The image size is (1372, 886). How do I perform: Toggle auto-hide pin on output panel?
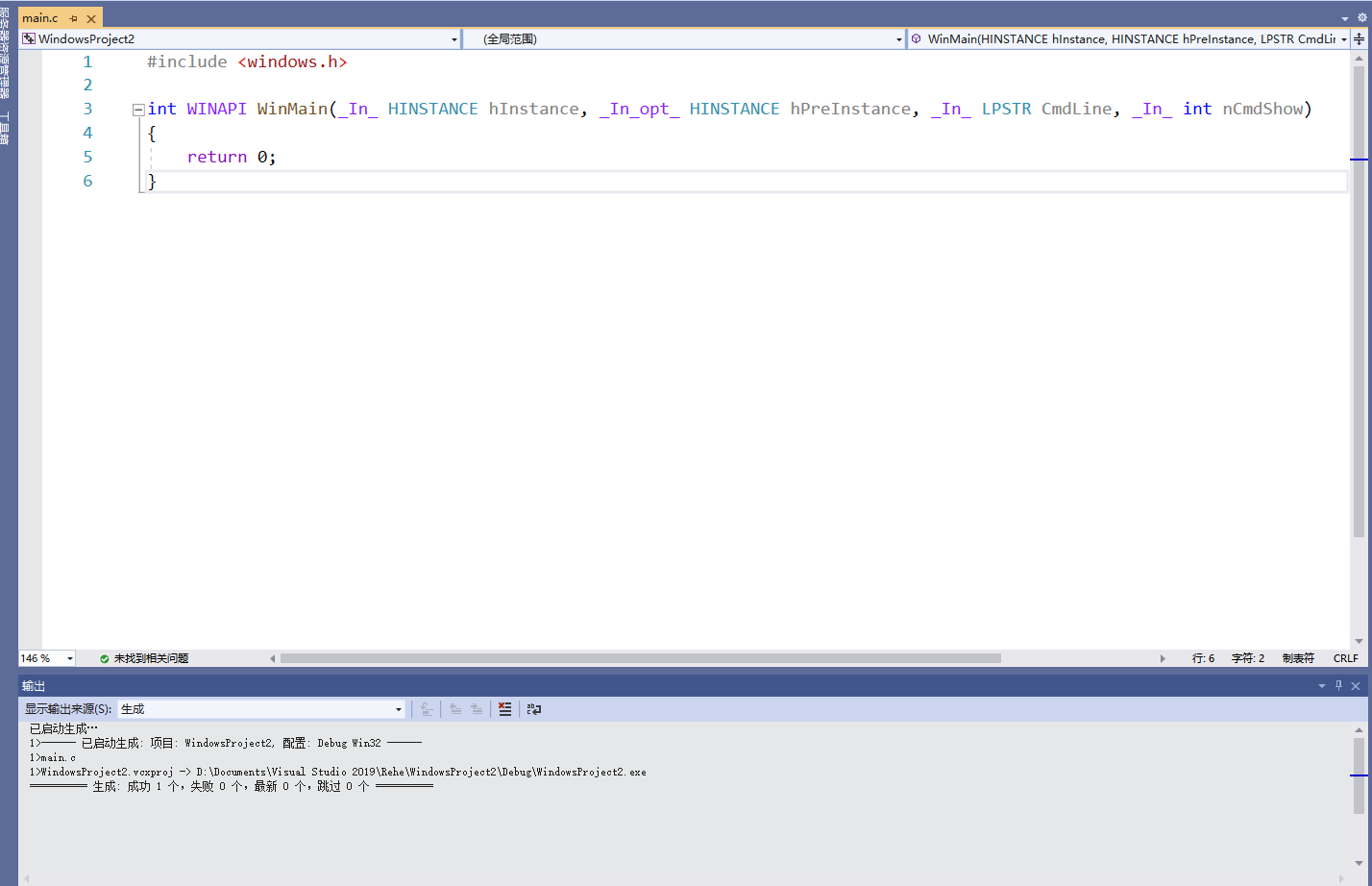pos(1338,685)
